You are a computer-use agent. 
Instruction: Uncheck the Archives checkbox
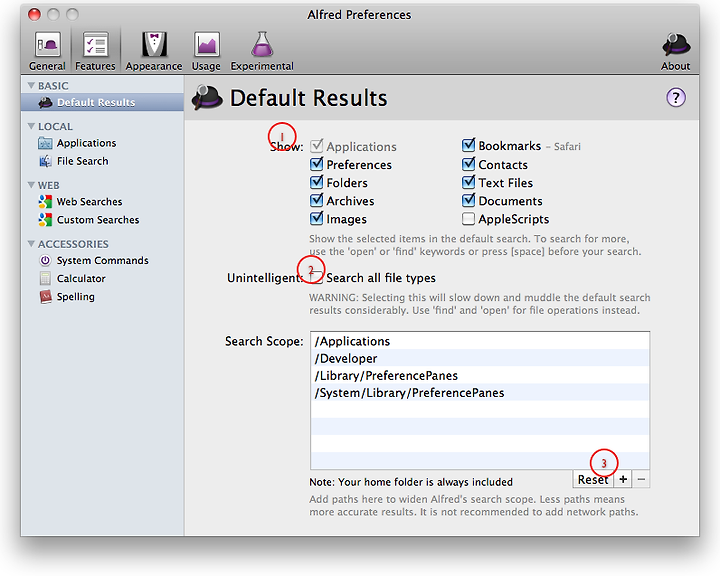point(316,200)
